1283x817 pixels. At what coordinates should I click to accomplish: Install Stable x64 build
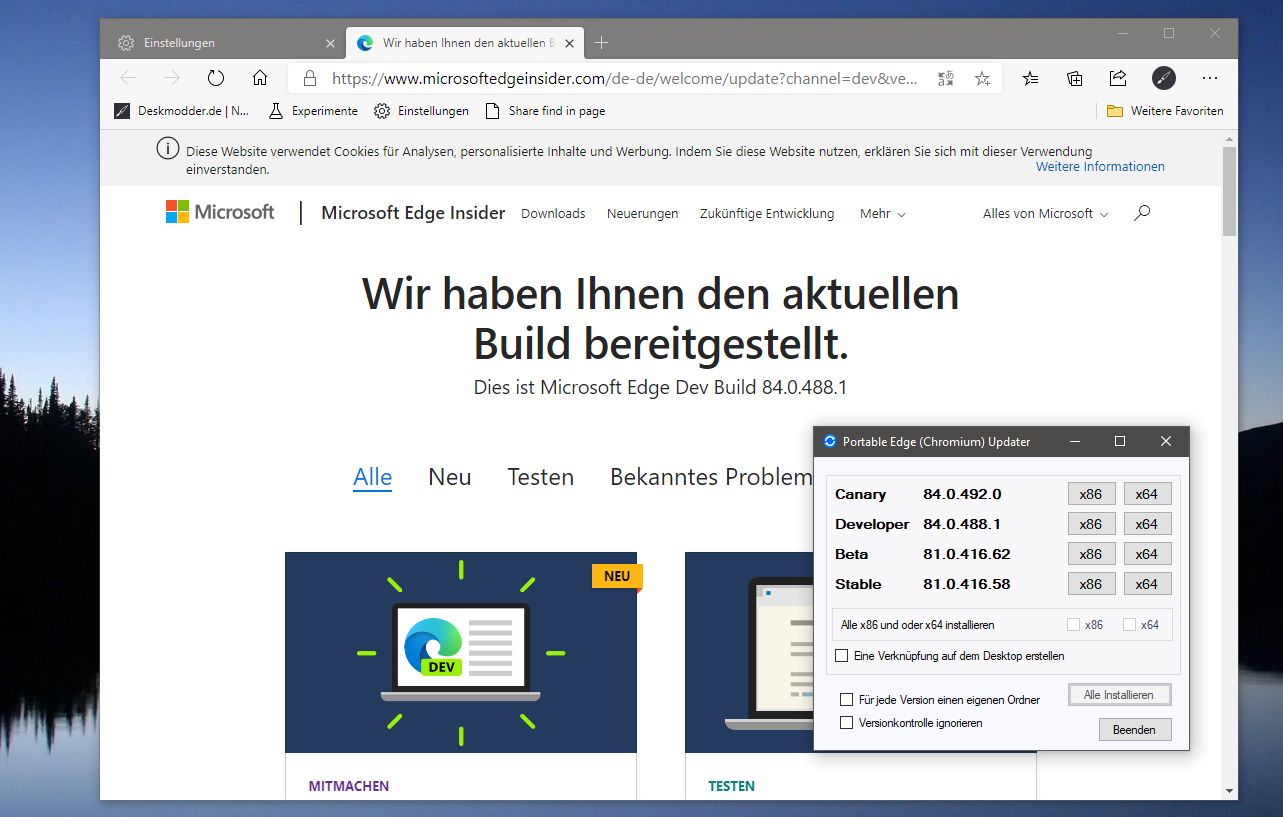[x=1147, y=584]
